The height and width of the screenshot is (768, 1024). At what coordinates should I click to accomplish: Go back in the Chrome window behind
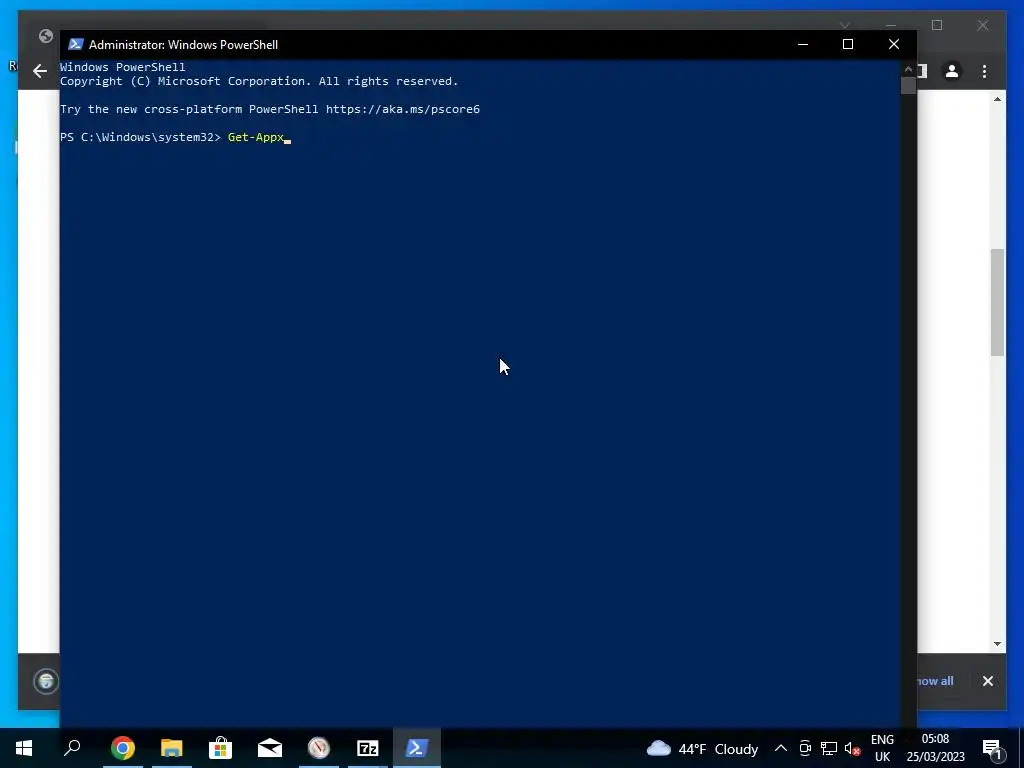coord(40,71)
